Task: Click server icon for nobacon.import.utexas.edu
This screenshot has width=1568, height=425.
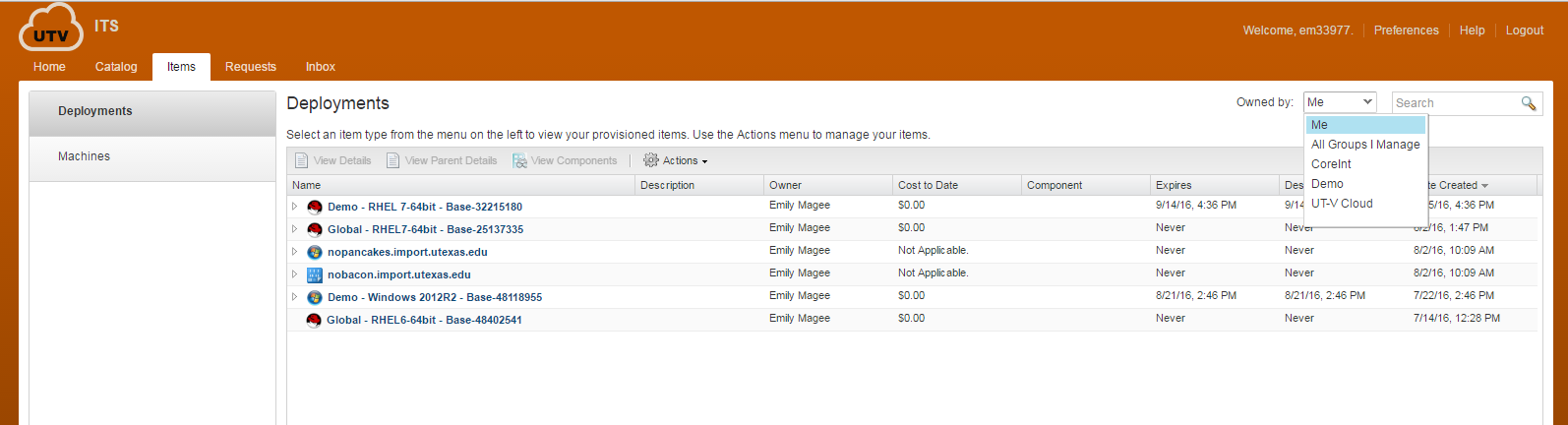Action: coord(315,275)
